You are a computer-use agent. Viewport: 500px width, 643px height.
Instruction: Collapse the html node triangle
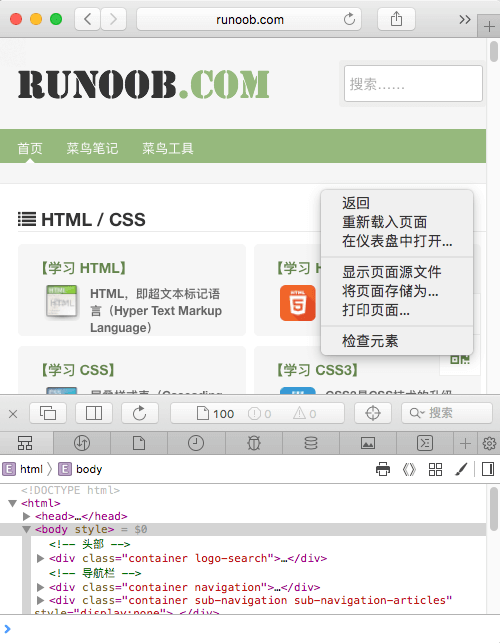coord(12,503)
